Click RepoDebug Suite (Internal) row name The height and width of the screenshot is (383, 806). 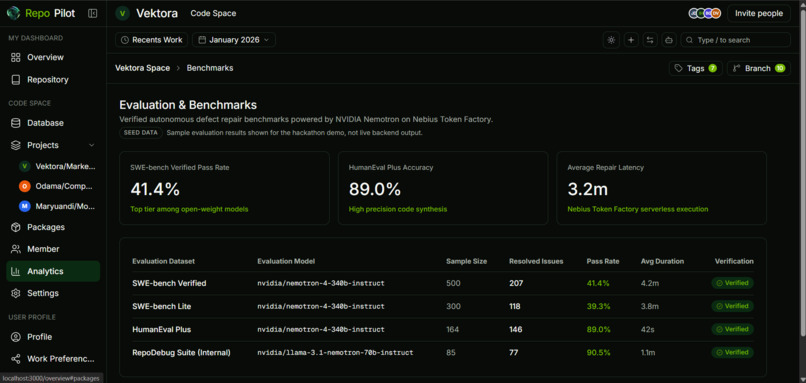pos(181,353)
